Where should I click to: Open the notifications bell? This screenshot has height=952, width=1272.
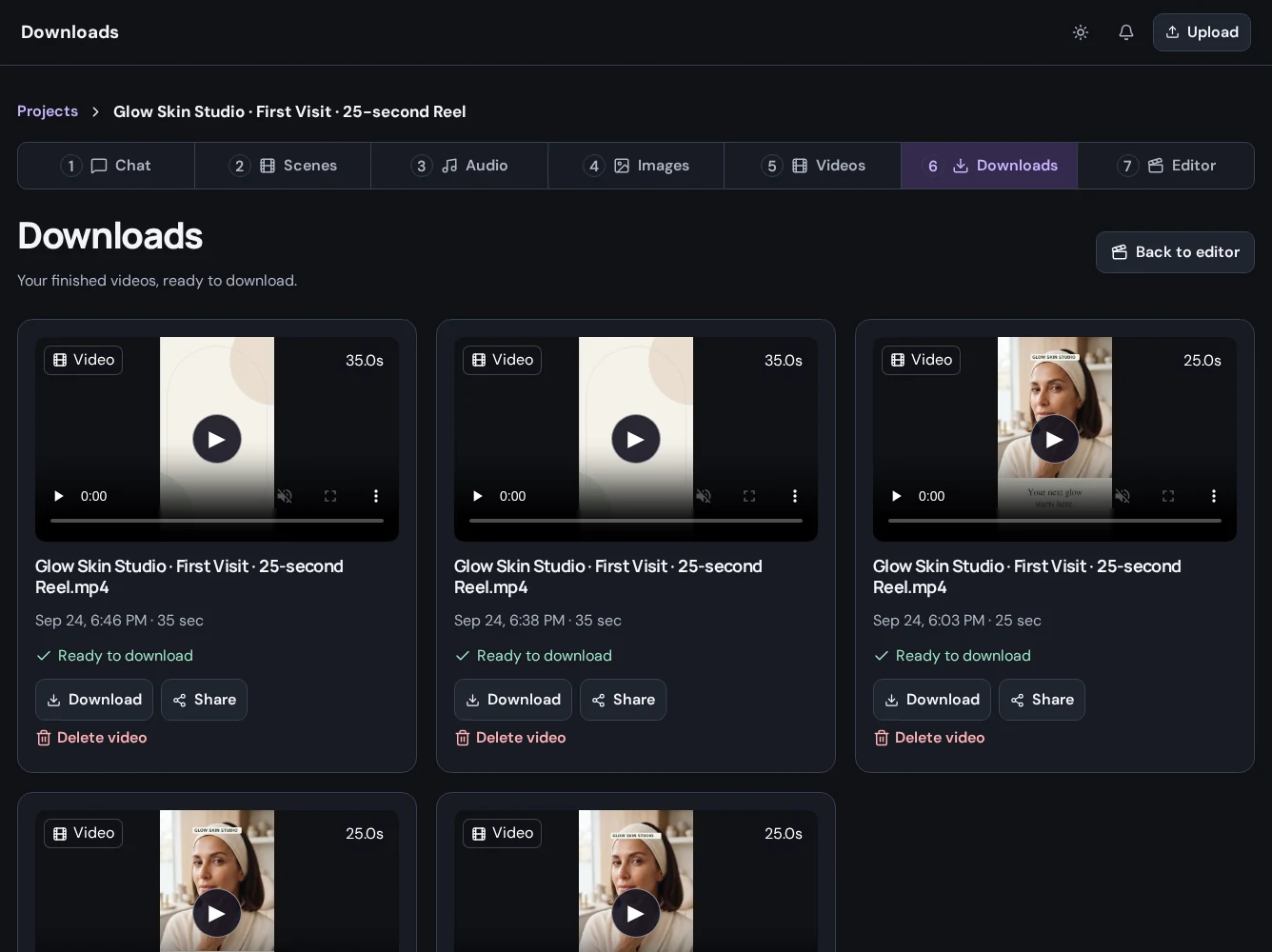tap(1126, 32)
